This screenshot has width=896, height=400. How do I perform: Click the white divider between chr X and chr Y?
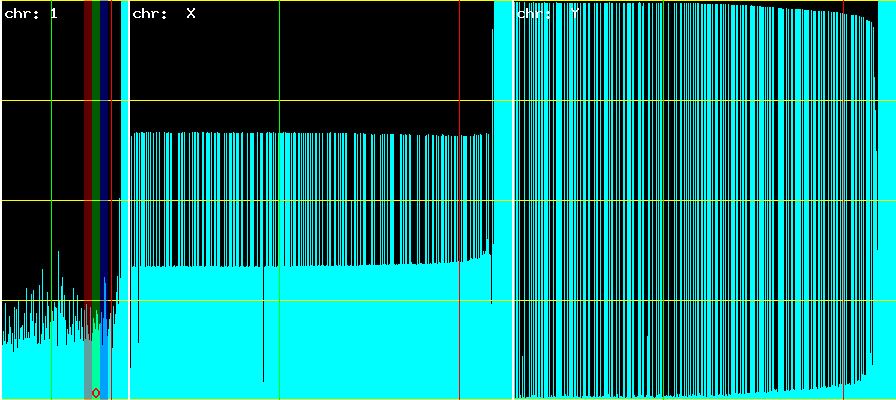[x=513, y=200]
